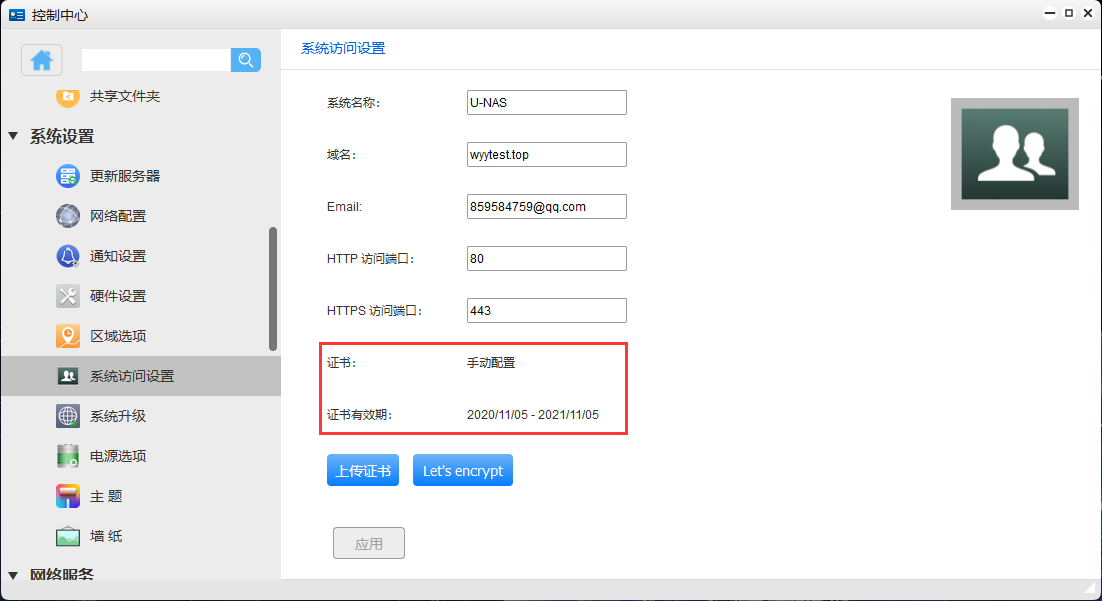Click the 更新服务器 icon
This screenshot has height=601, width=1102.
(x=68, y=176)
